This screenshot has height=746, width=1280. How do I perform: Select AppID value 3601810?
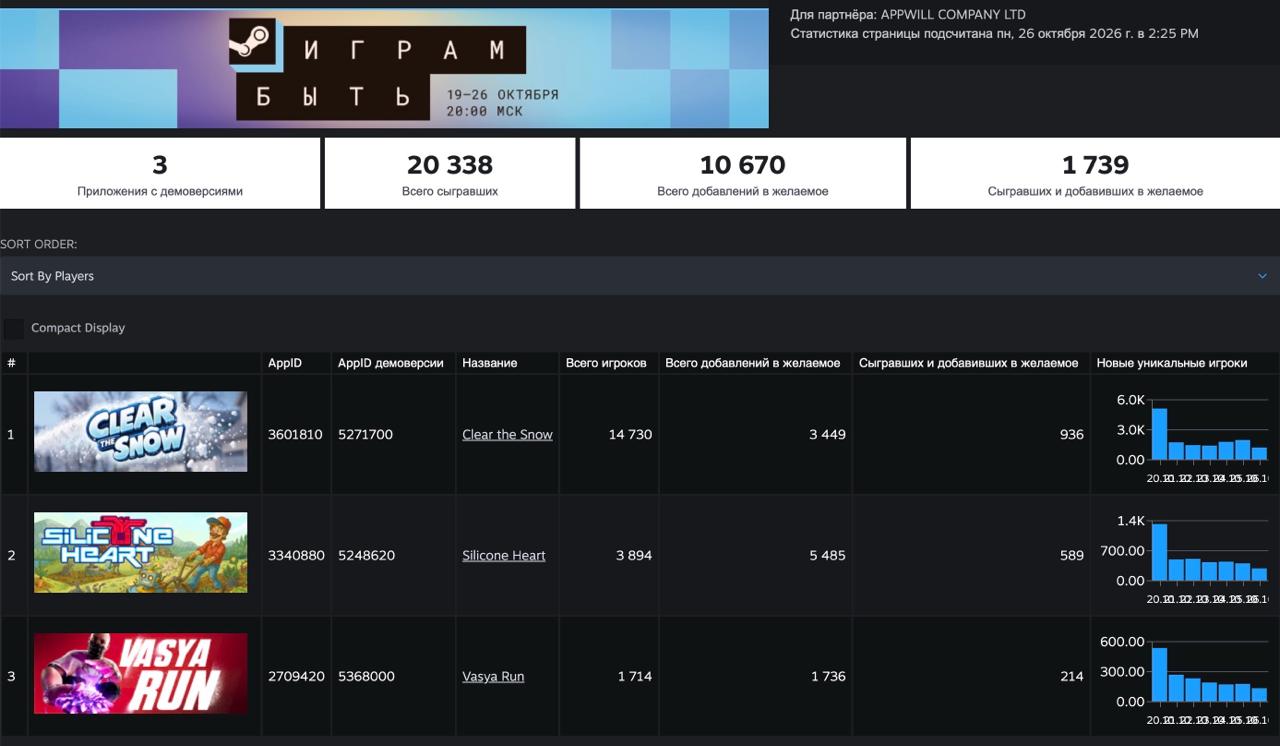(295, 435)
